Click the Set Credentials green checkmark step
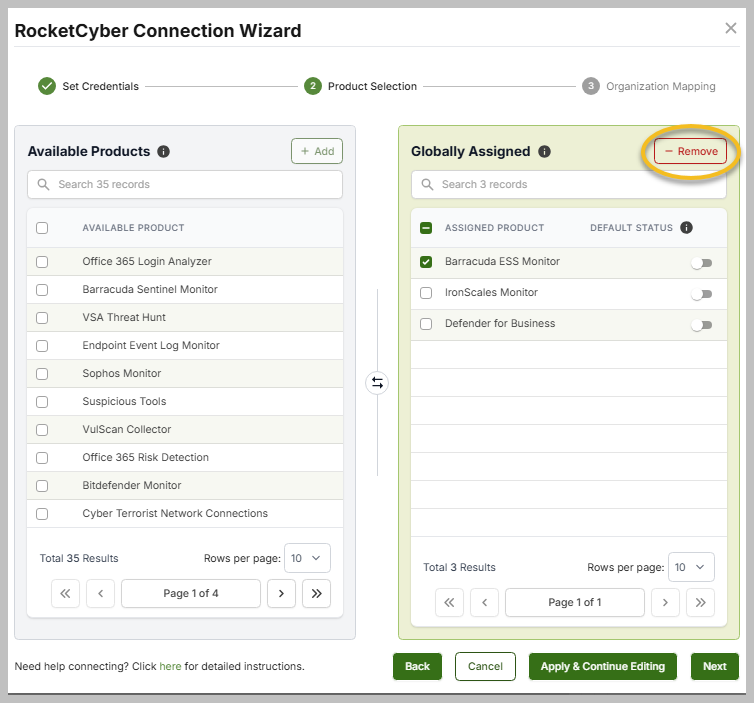Viewport: 754px width, 703px height. 47,87
